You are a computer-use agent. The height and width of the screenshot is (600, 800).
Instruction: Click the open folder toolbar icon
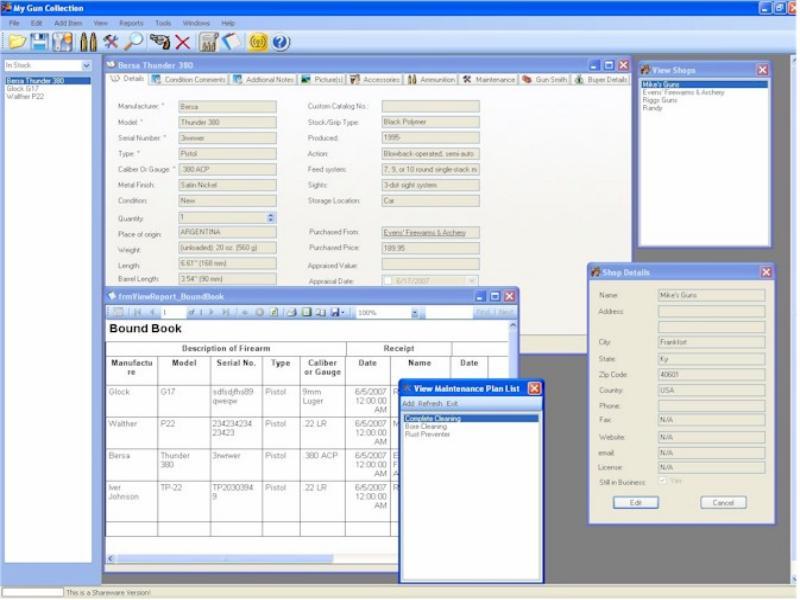coord(17,42)
